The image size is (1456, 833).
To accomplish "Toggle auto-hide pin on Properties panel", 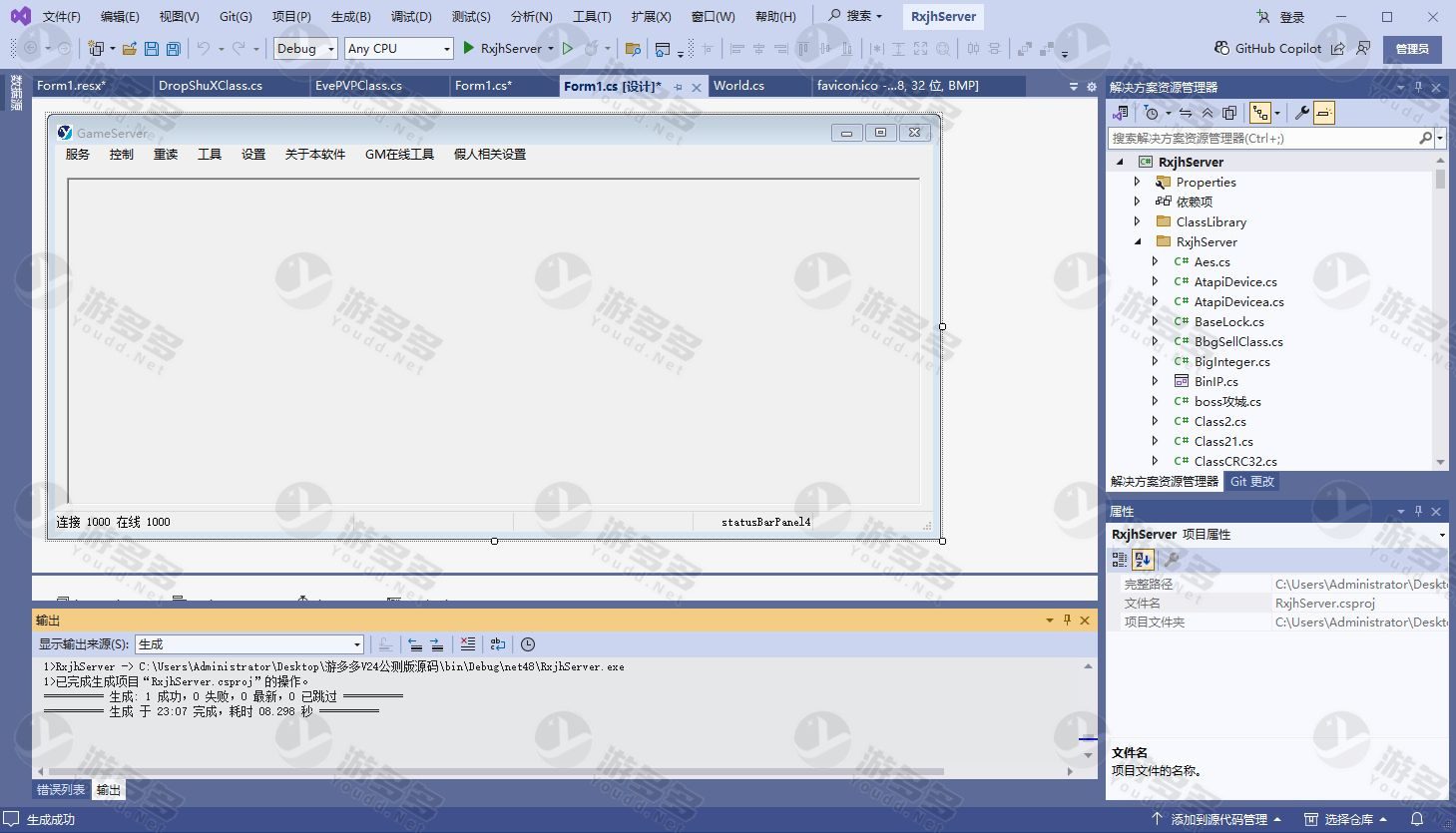I will pos(1418,511).
